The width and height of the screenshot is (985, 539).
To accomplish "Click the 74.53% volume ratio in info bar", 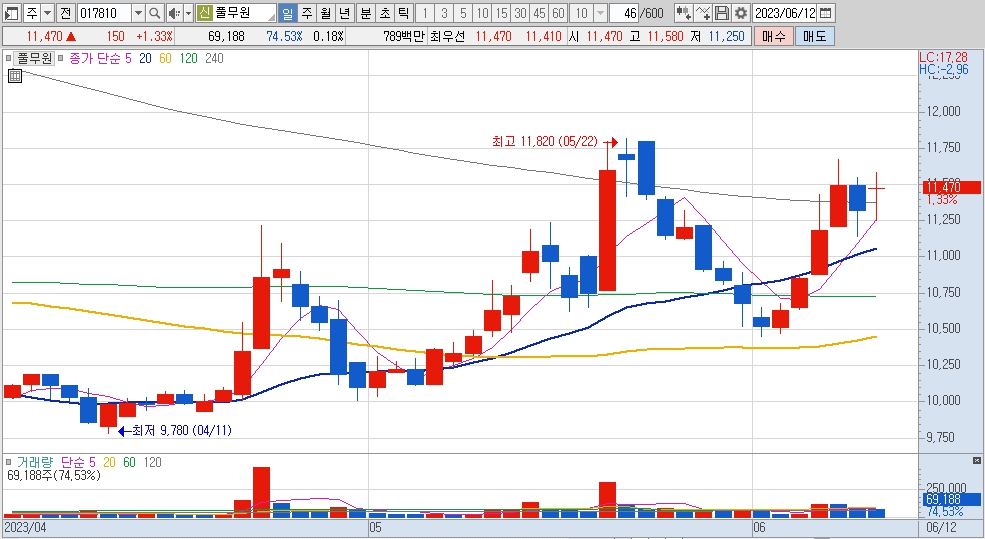I will click(284, 36).
